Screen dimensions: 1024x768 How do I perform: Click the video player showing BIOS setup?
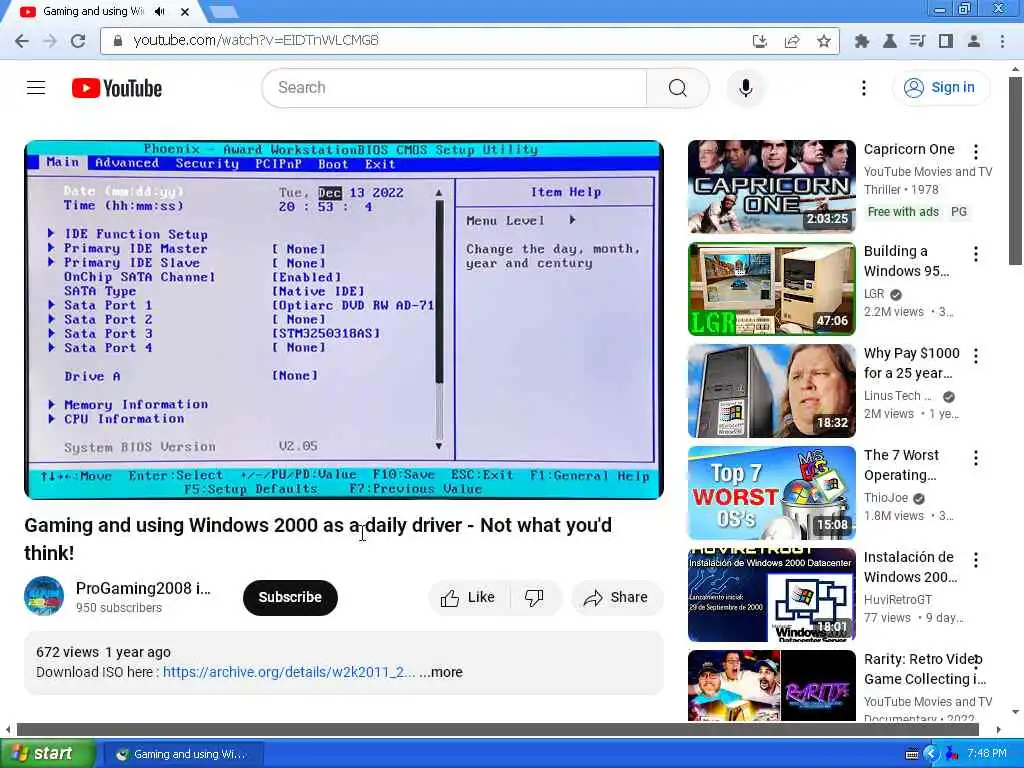coord(344,320)
